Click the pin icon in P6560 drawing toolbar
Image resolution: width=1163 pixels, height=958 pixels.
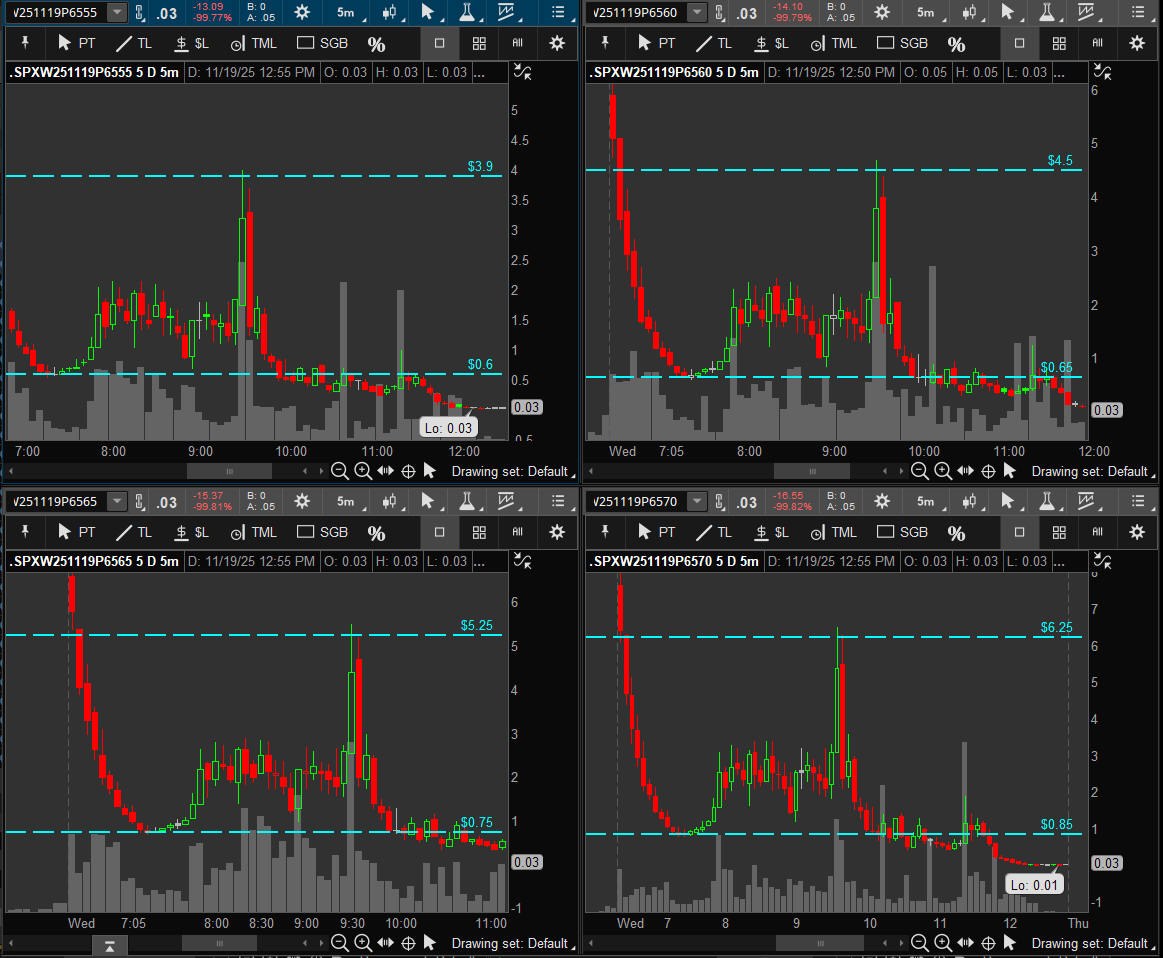click(x=607, y=43)
